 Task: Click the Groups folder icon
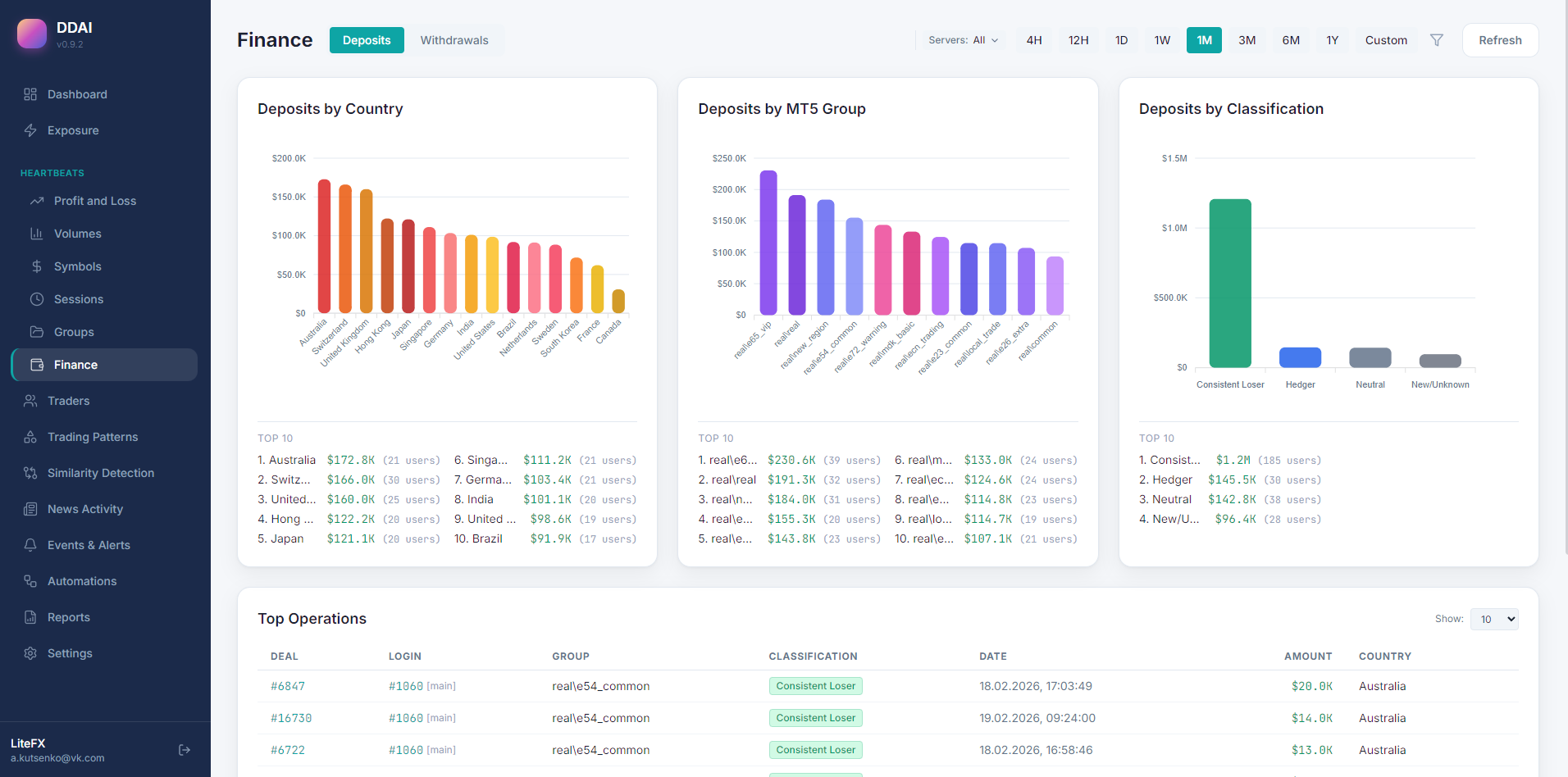(x=37, y=332)
